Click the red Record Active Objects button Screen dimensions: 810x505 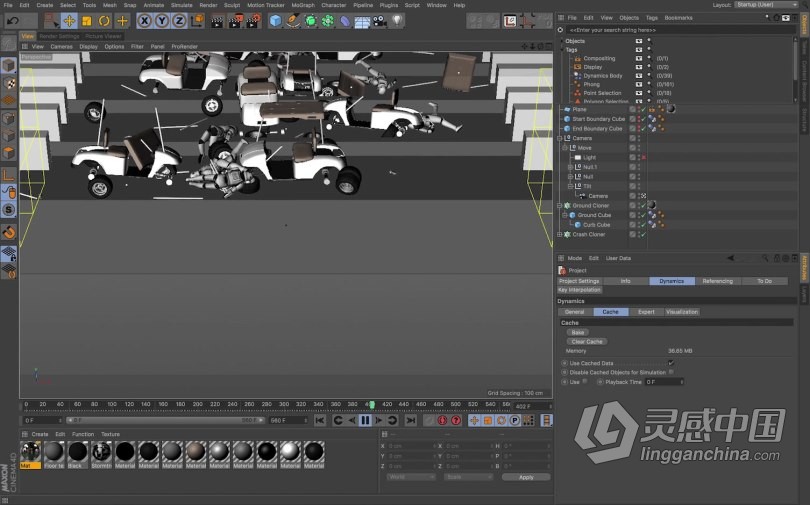pos(442,420)
